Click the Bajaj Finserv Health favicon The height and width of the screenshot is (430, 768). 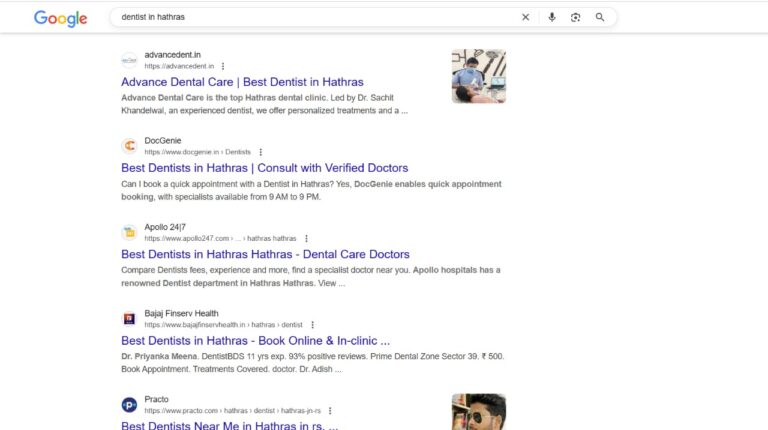coord(129,319)
